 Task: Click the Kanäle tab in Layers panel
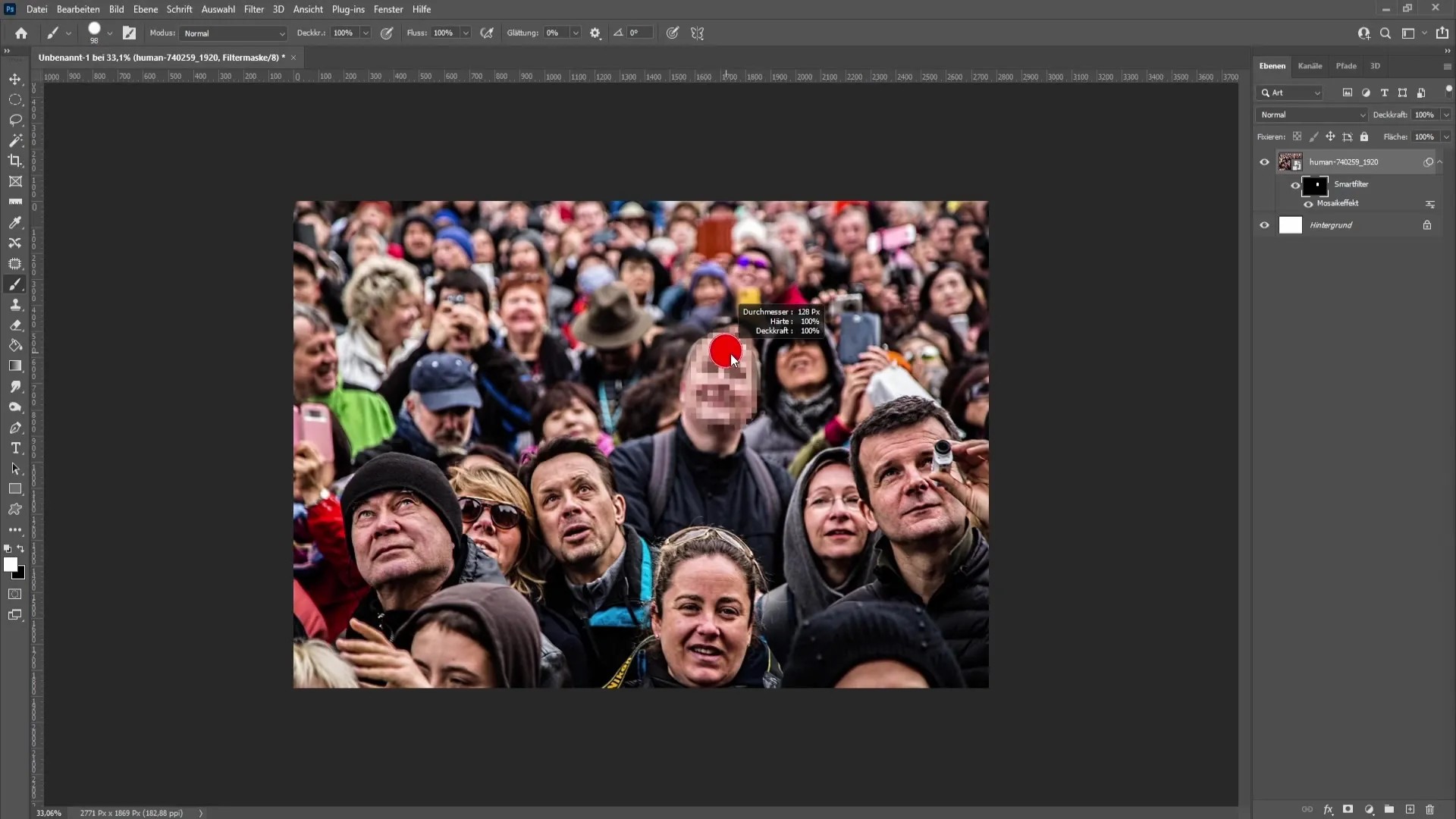[1312, 65]
